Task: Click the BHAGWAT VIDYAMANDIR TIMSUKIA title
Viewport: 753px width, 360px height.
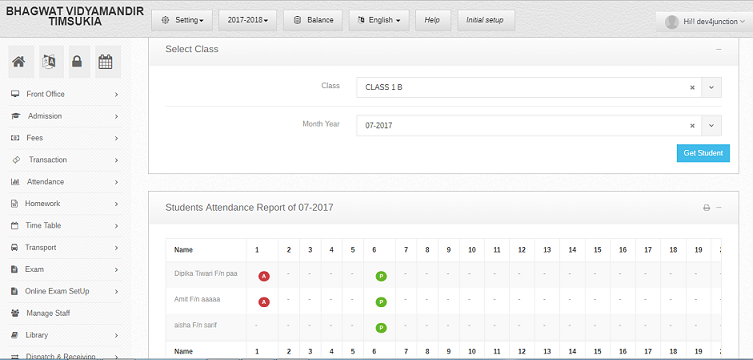Action: (x=74, y=16)
